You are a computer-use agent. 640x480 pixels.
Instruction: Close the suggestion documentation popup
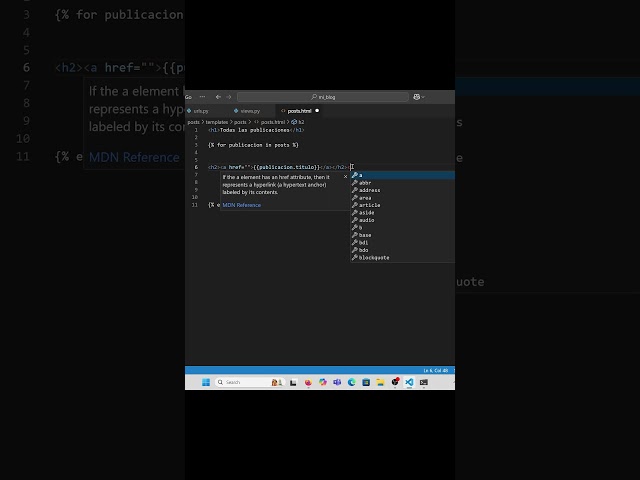pos(345,177)
